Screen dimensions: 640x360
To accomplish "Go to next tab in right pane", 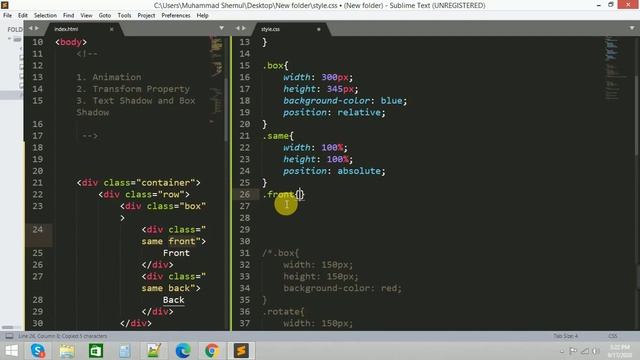I will point(244,28).
